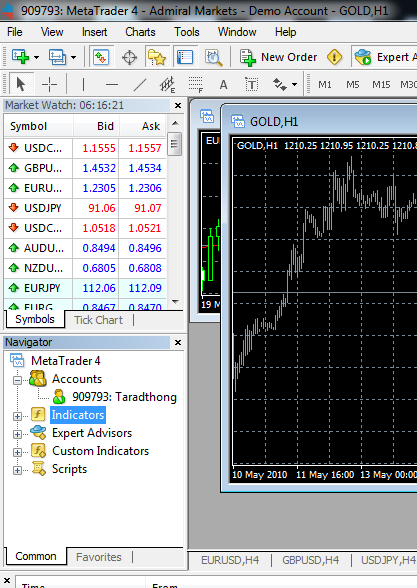Viewport: 417px width, 588px height.
Task: Toggle the Market Watch window icon
Action: pos(101,57)
